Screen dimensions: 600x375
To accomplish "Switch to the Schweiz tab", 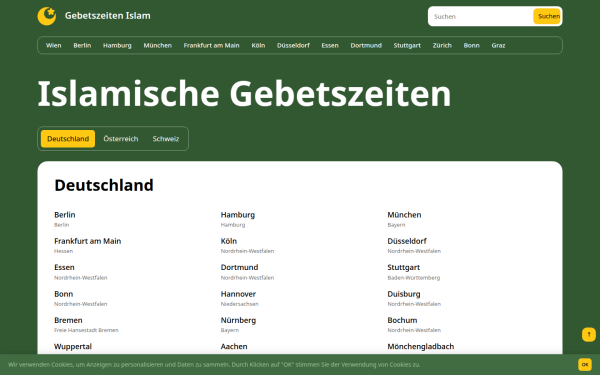I will click(166, 139).
